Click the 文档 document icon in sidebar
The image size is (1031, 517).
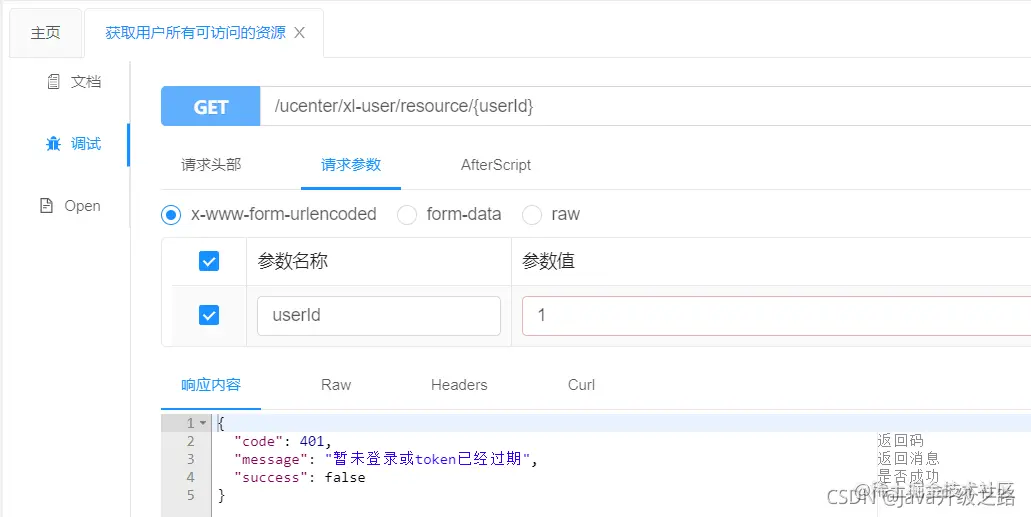54,82
